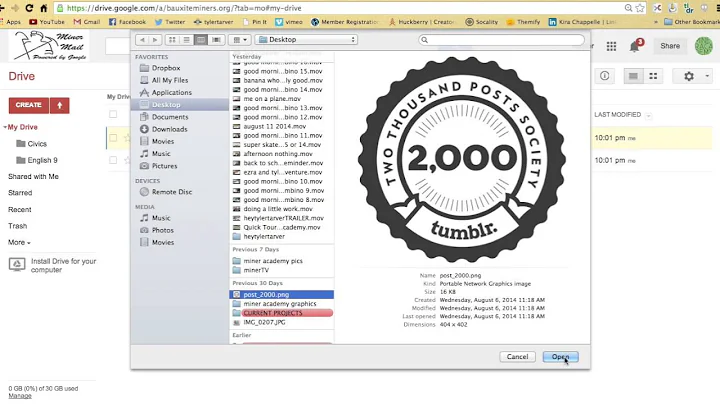Open the item arrangement dropdown

coord(240,40)
